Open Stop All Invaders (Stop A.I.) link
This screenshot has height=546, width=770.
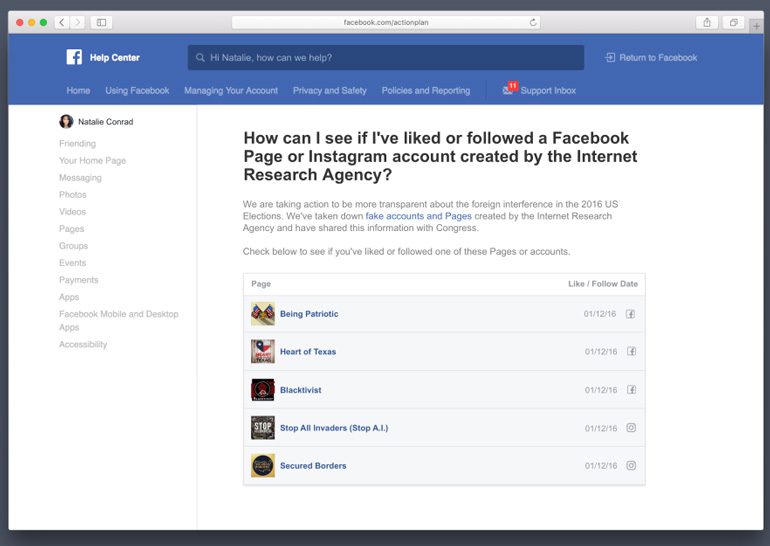click(334, 428)
